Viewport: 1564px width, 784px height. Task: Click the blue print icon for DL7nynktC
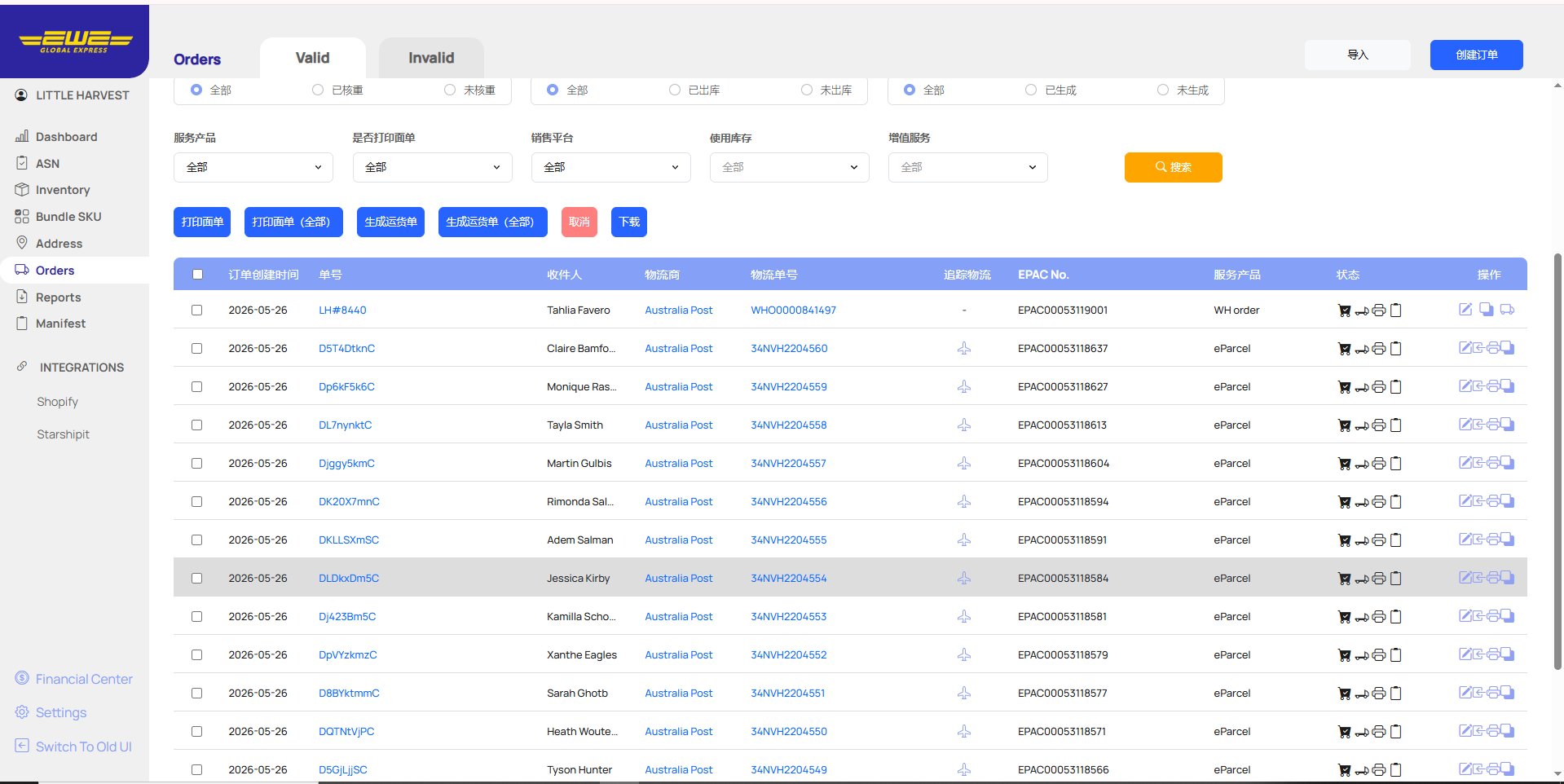coord(1493,425)
